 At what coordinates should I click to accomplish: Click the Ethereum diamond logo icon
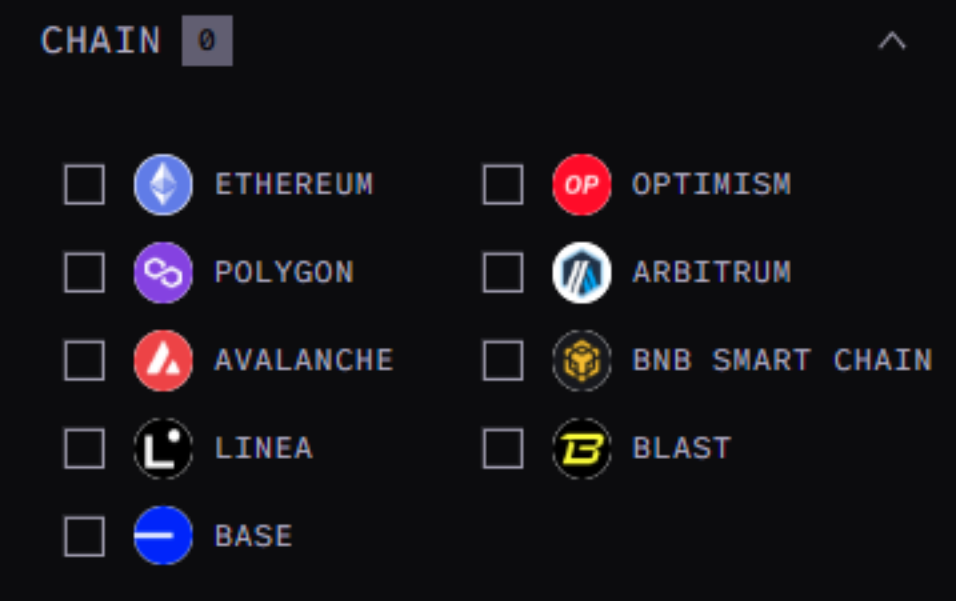tap(163, 185)
